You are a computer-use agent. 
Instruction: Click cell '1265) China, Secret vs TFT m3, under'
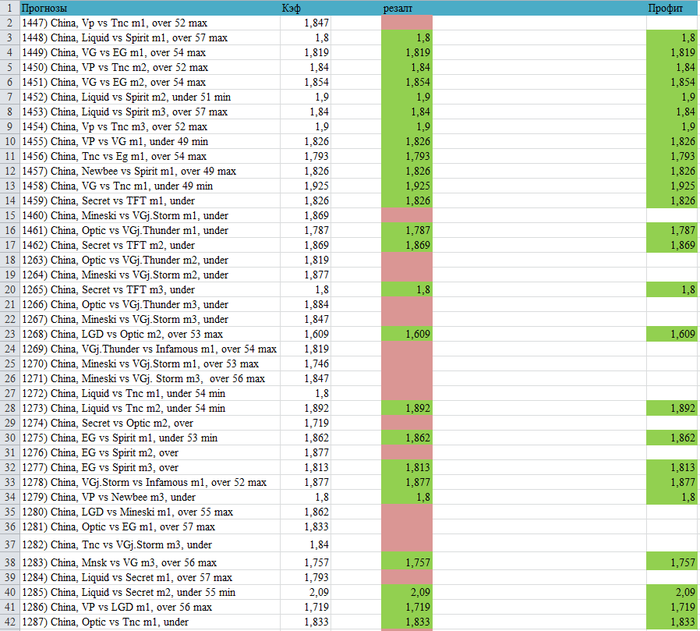(x=150, y=289)
